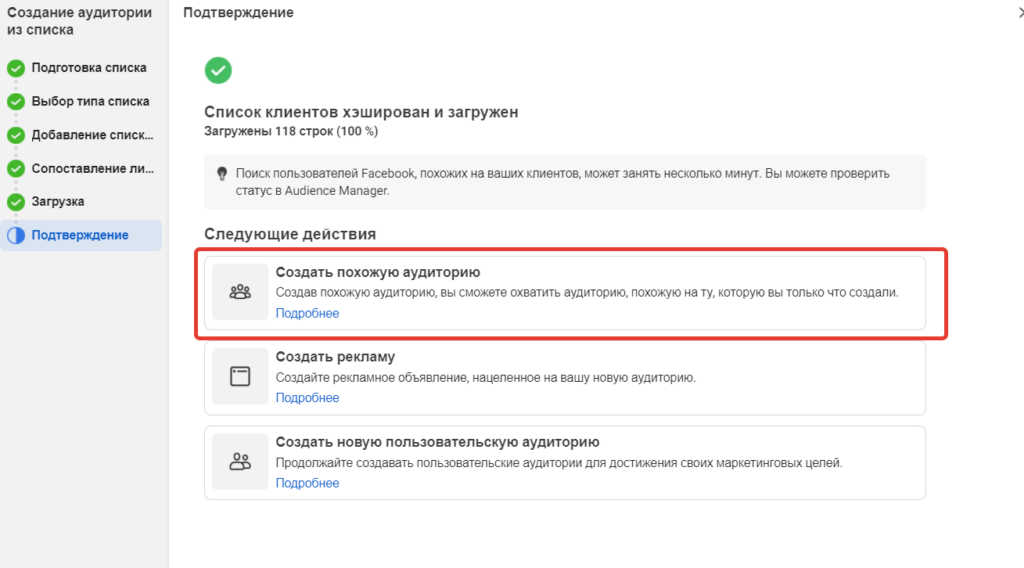
Task: Click the Следующие действия heading
Action: tap(290, 234)
